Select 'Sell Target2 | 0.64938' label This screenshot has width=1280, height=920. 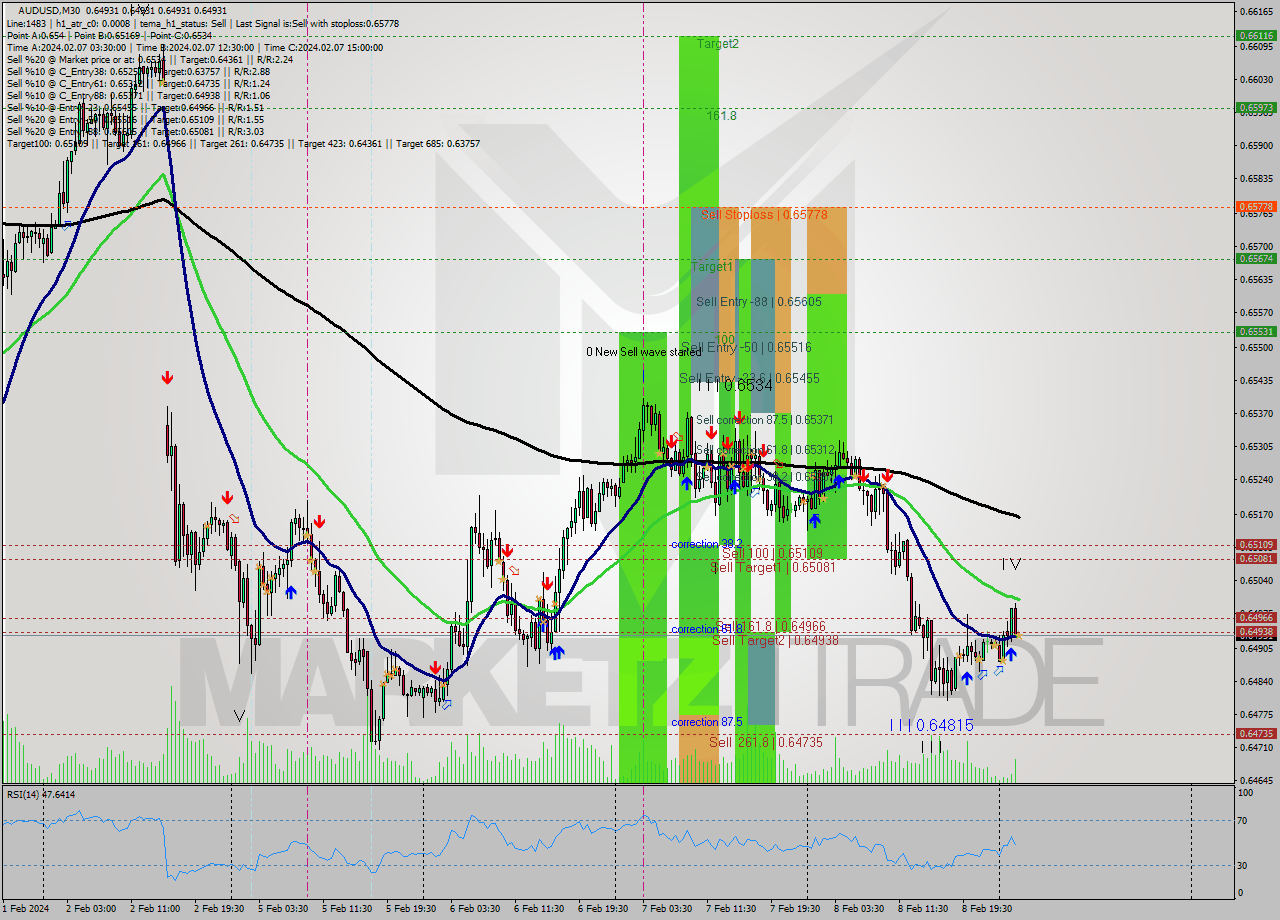[775, 640]
